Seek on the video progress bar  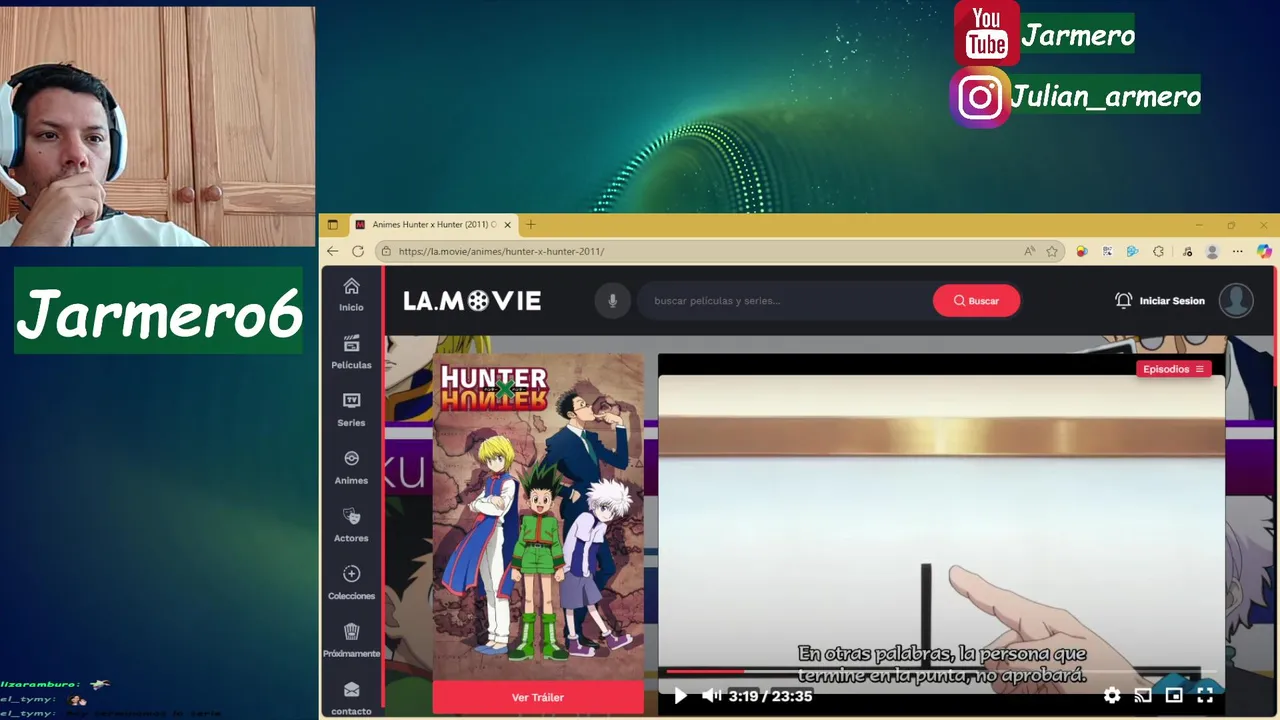[940, 671]
